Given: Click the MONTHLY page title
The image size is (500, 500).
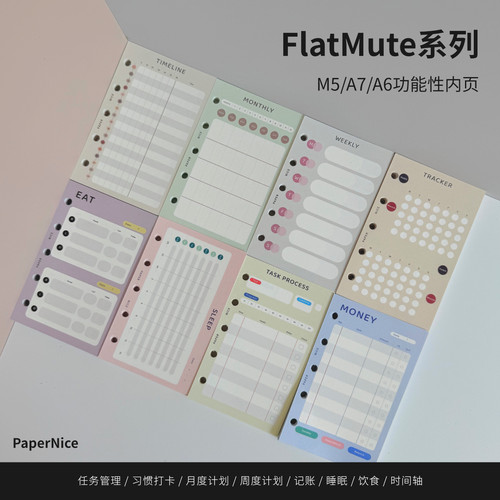Looking at the screenshot, I should click(x=258, y=105).
